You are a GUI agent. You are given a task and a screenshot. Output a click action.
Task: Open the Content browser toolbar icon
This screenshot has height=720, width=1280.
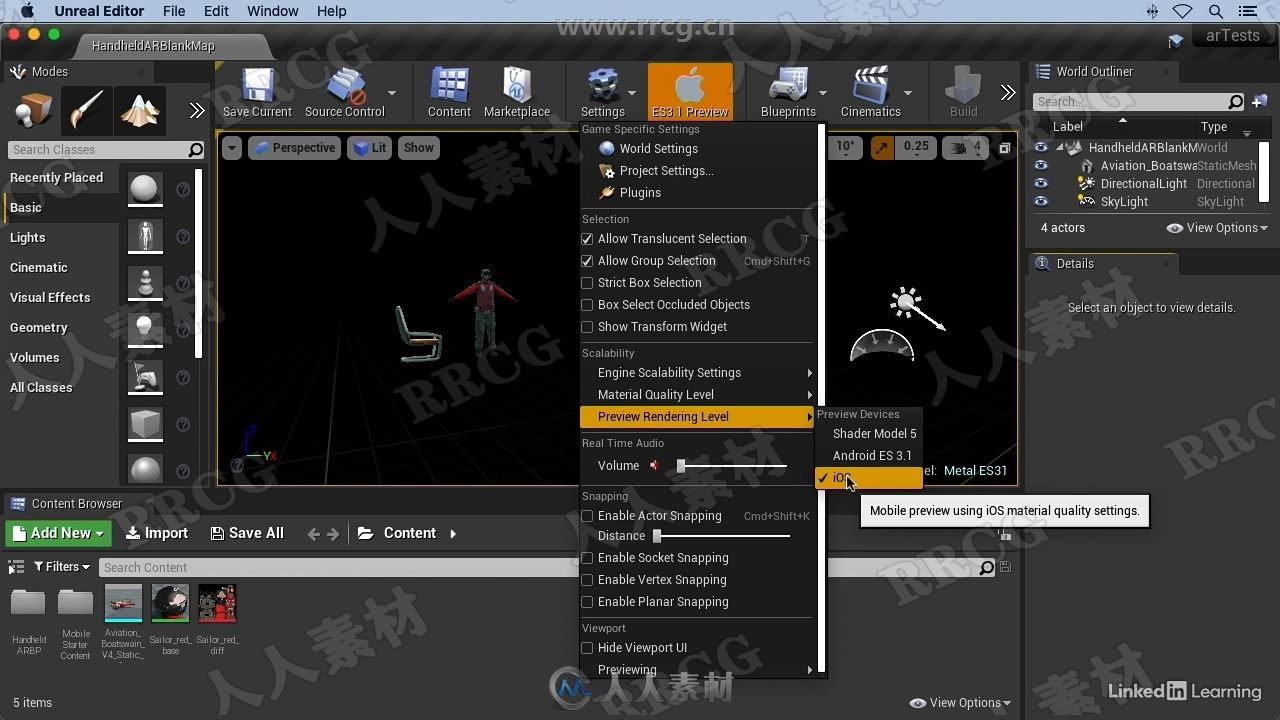[449, 86]
